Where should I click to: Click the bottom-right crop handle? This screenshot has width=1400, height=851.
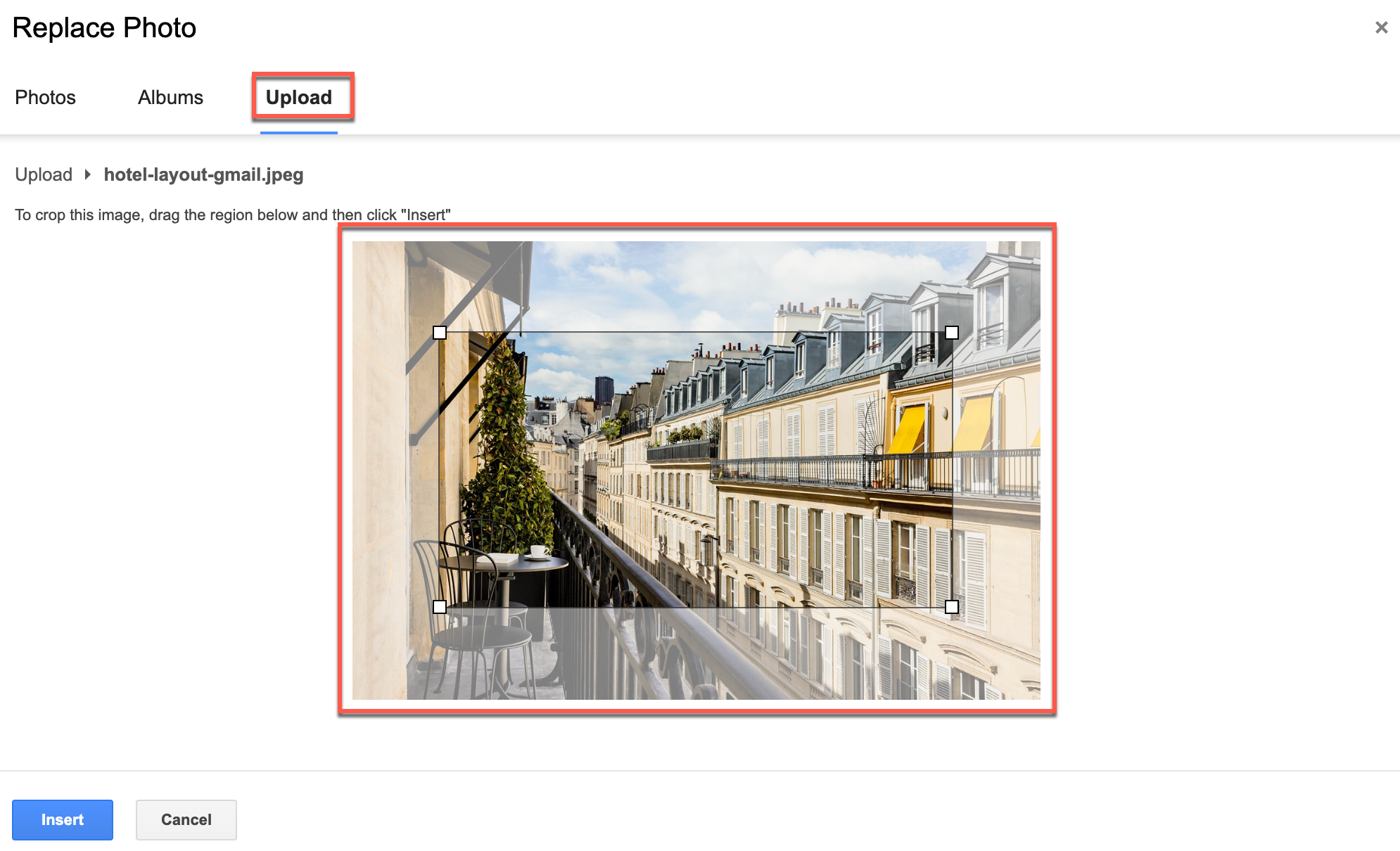(952, 607)
